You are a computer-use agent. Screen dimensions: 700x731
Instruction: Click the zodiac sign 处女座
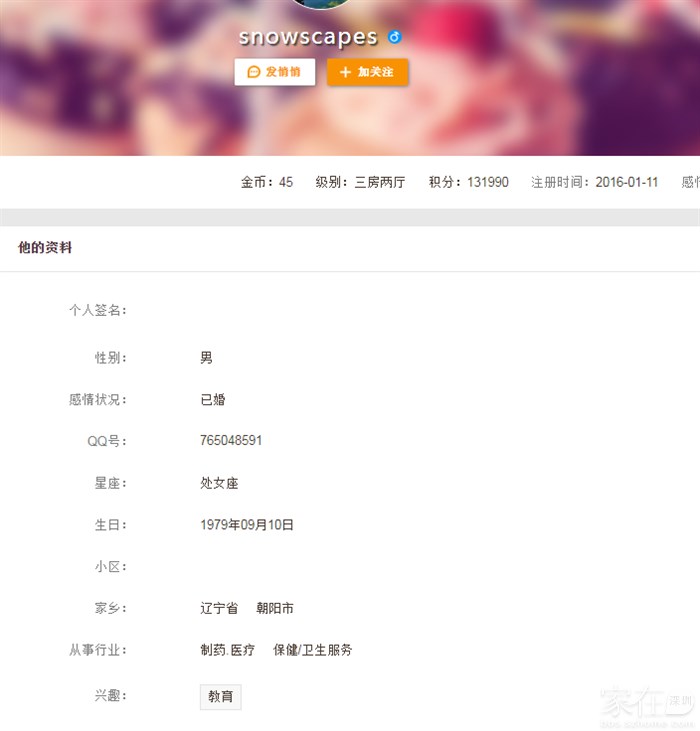pos(219,483)
